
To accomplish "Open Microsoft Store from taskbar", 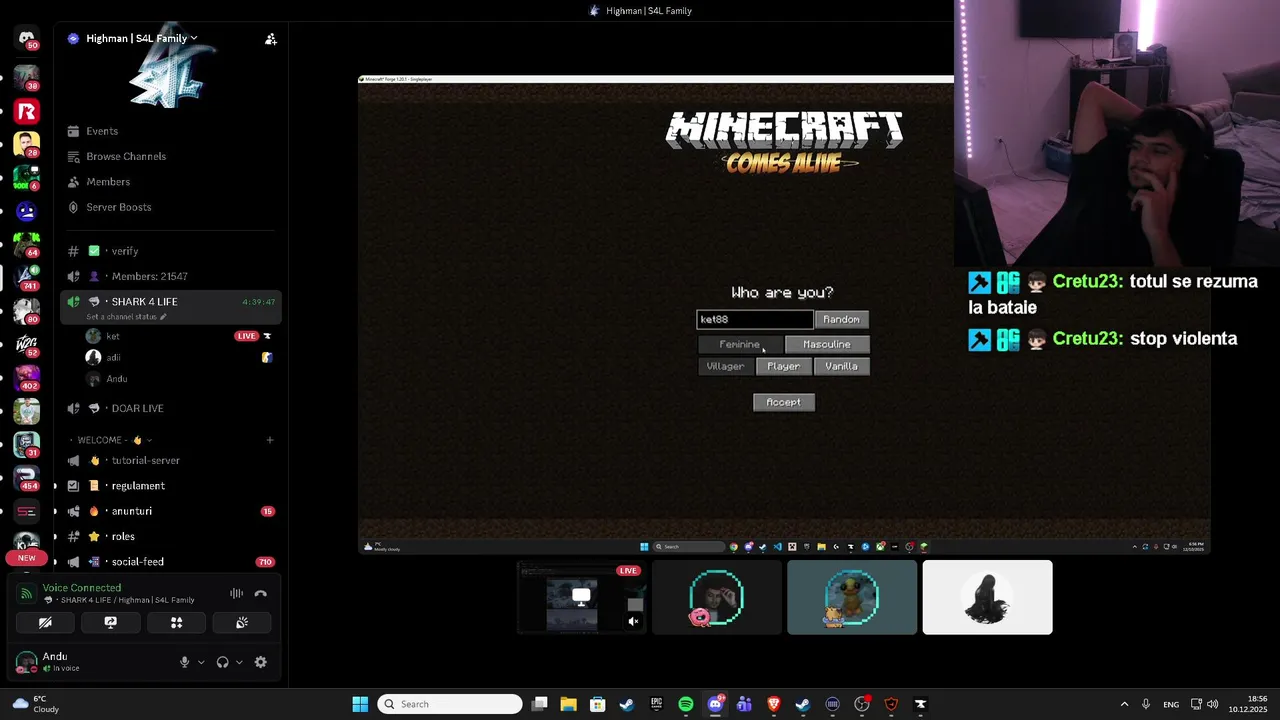I will point(597,704).
